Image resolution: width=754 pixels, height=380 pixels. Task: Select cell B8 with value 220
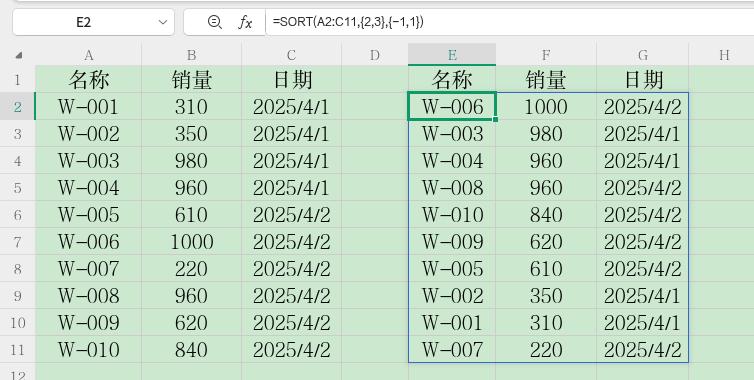pyautogui.click(x=191, y=268)
